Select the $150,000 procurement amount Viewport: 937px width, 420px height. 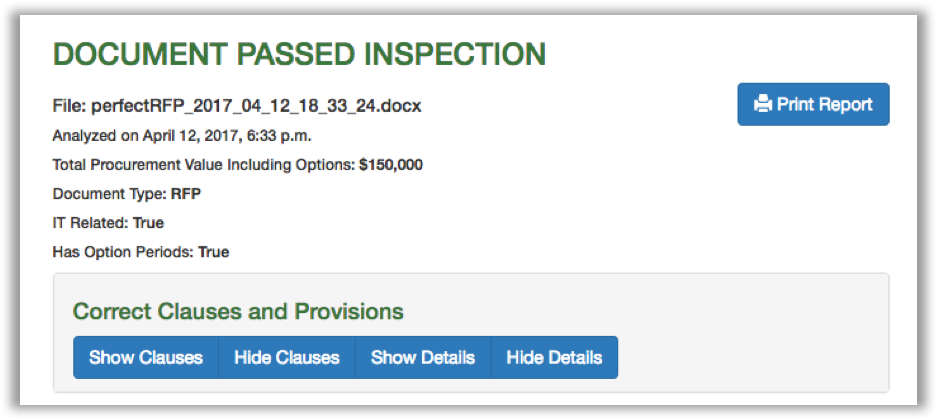tap(390, 164)
